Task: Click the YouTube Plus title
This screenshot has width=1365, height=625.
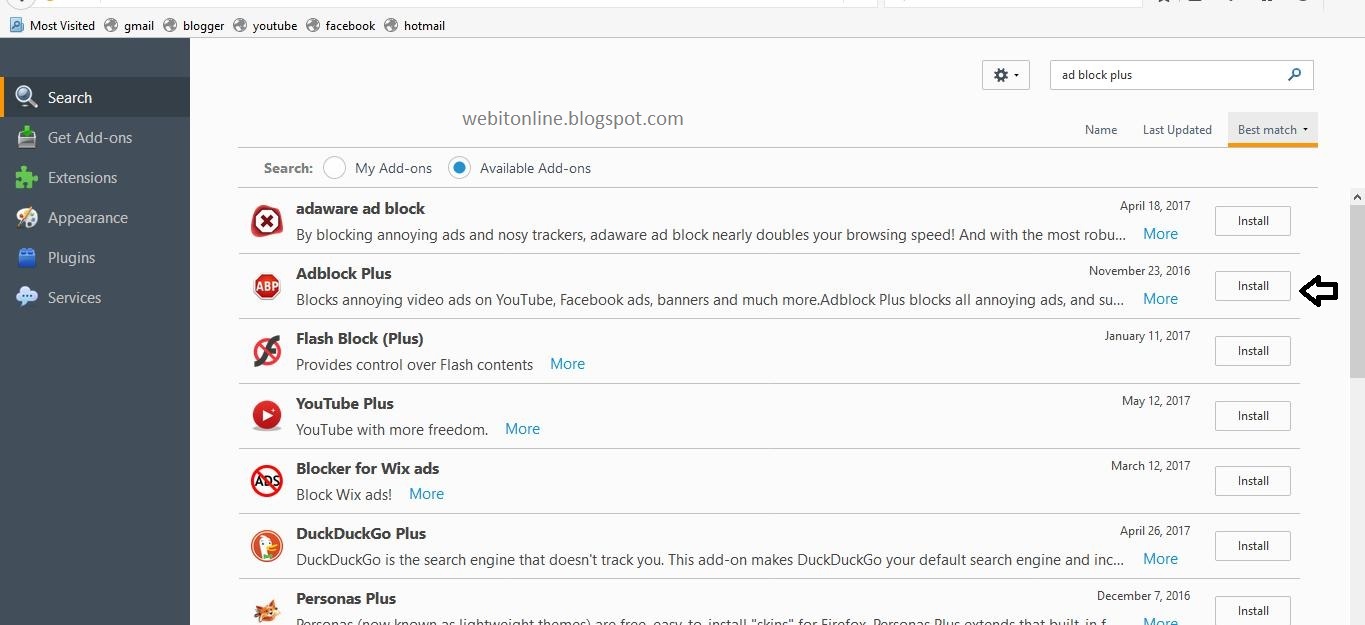Action: pos(345,403)
